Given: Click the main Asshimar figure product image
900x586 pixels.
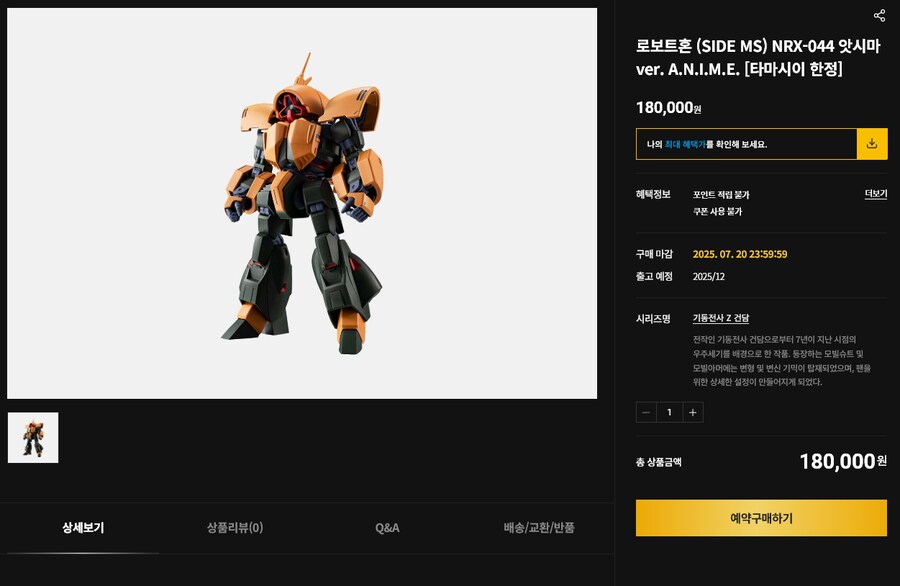Looking at the screenshot, I should (302, 204).
